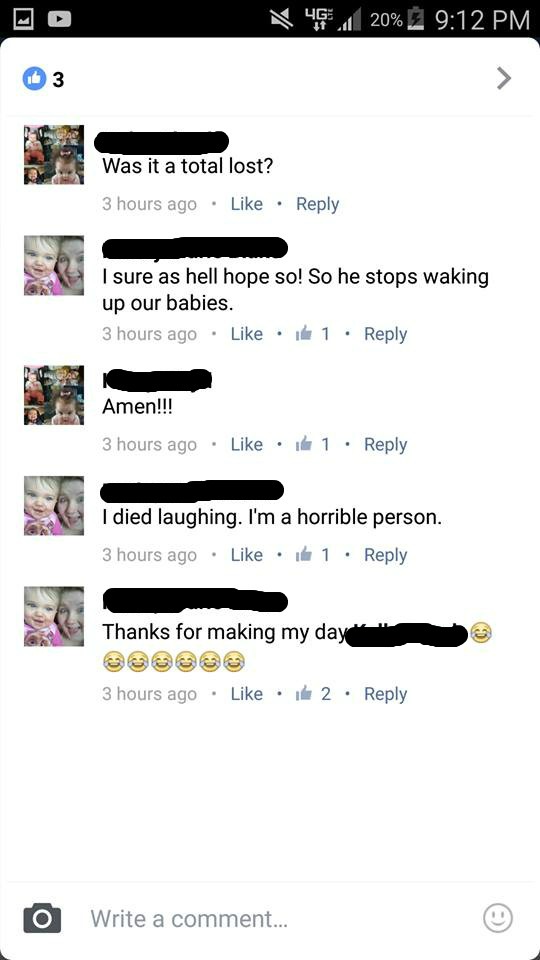This screenshot has width=540, height=960.
Task: Focus the 'Write a comment...' field
Action: click(x=282, y=918)
